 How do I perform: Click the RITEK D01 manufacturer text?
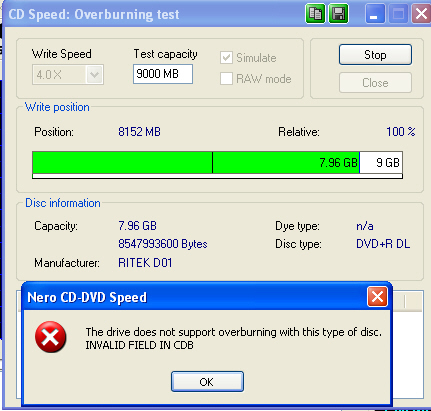tap(145, 263)
